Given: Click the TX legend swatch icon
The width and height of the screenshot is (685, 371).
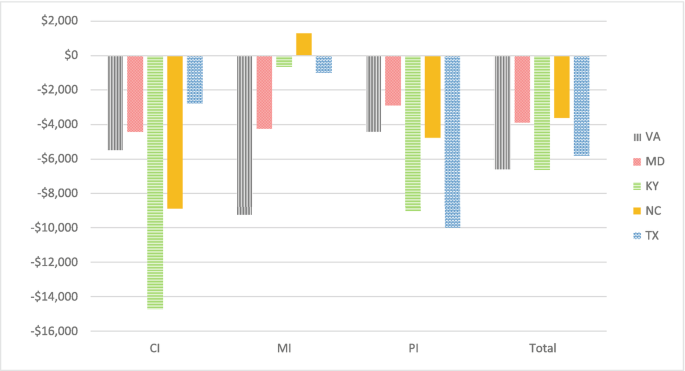Looking at the screenshot, I should 637,236.
